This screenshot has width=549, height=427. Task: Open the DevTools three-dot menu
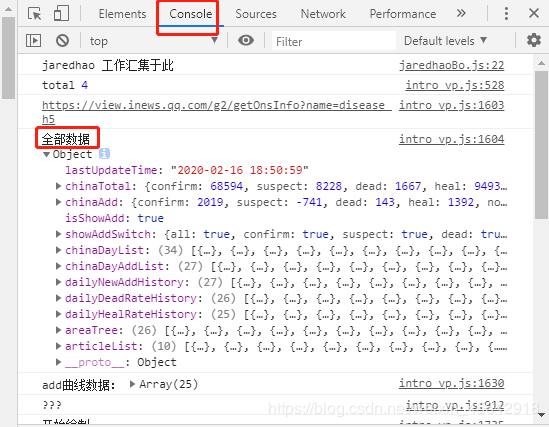506,14
